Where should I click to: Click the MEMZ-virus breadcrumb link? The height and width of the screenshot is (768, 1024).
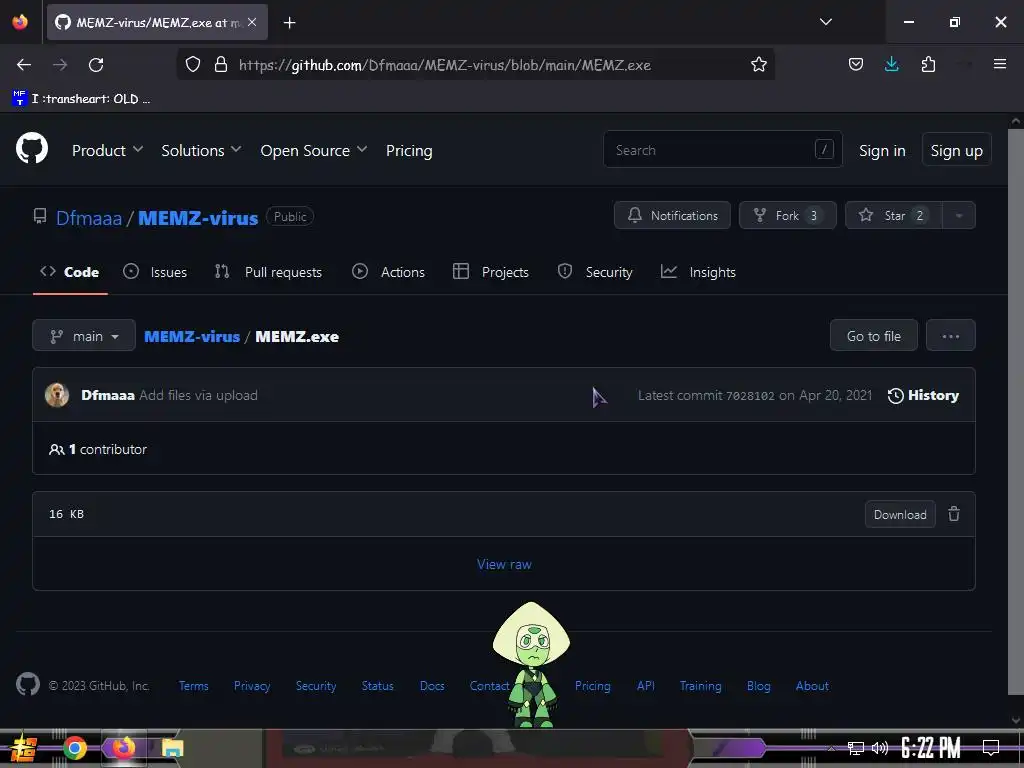click(192, 336)
